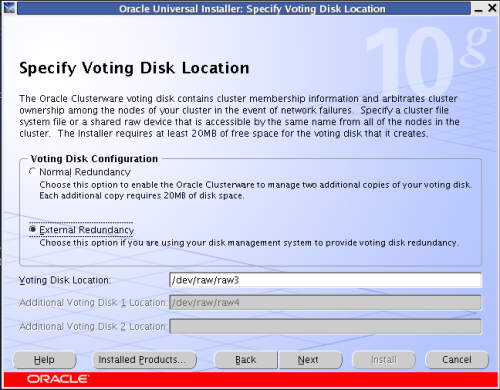Click the 'Voting Disk Configuration' group label
This screenshot has width=500, height=390.
(94, 159)
